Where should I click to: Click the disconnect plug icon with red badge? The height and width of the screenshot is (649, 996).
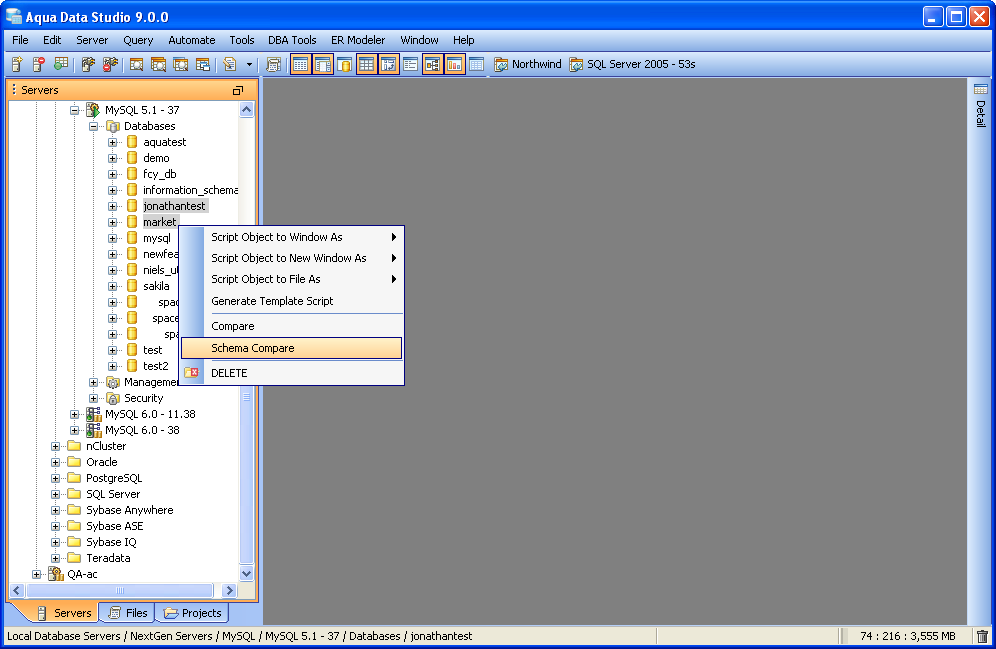coord(111,64)
